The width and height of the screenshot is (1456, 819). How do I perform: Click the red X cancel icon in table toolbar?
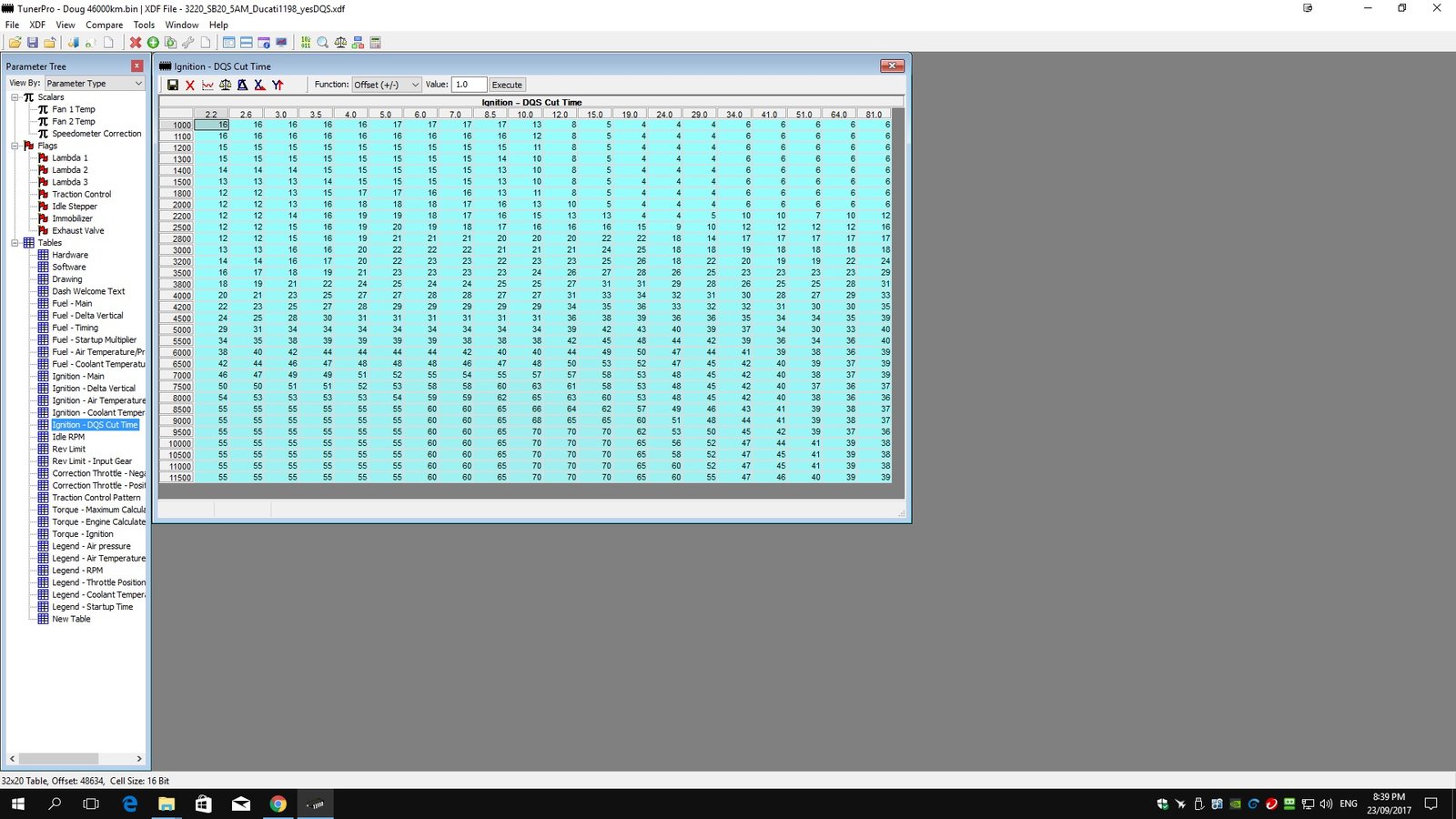point(190,85)
